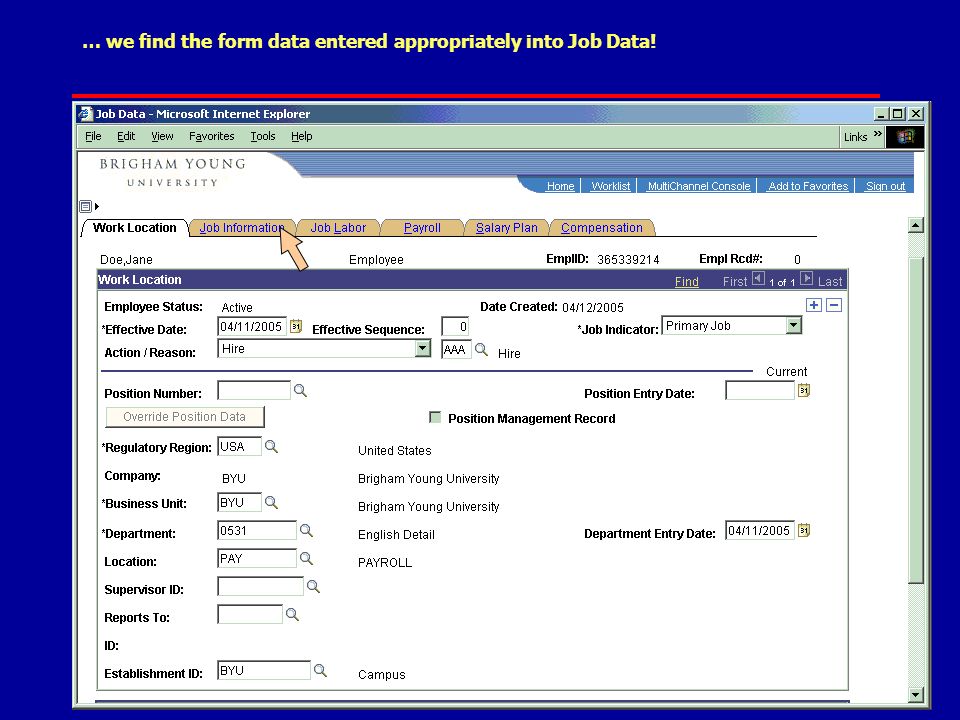Open the Supervisor ID lookup
The image size is (960, 720).
(x=313, y=587)
